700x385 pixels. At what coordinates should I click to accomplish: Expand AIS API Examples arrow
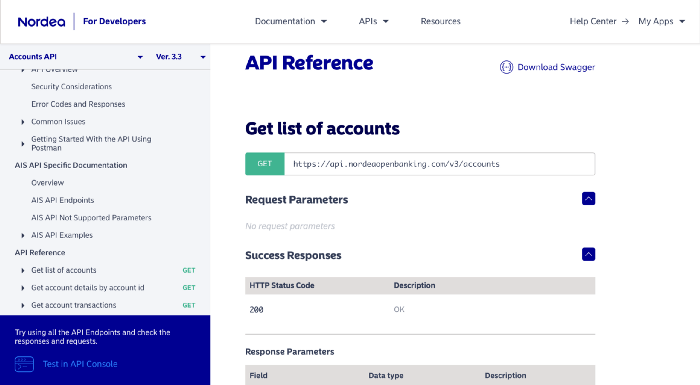tap(23, 235)
